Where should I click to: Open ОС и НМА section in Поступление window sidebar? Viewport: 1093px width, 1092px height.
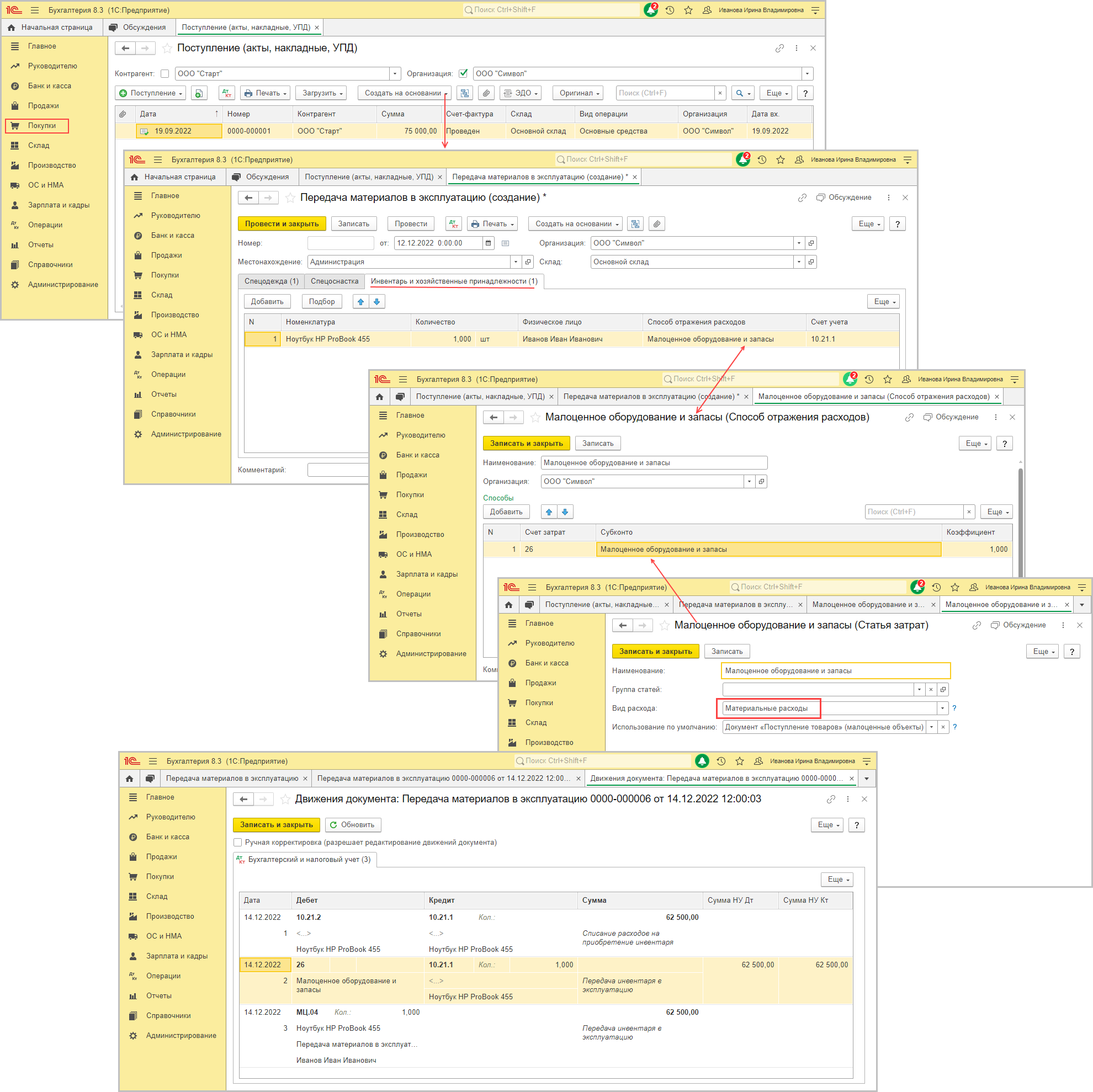[x=46, y=185]
